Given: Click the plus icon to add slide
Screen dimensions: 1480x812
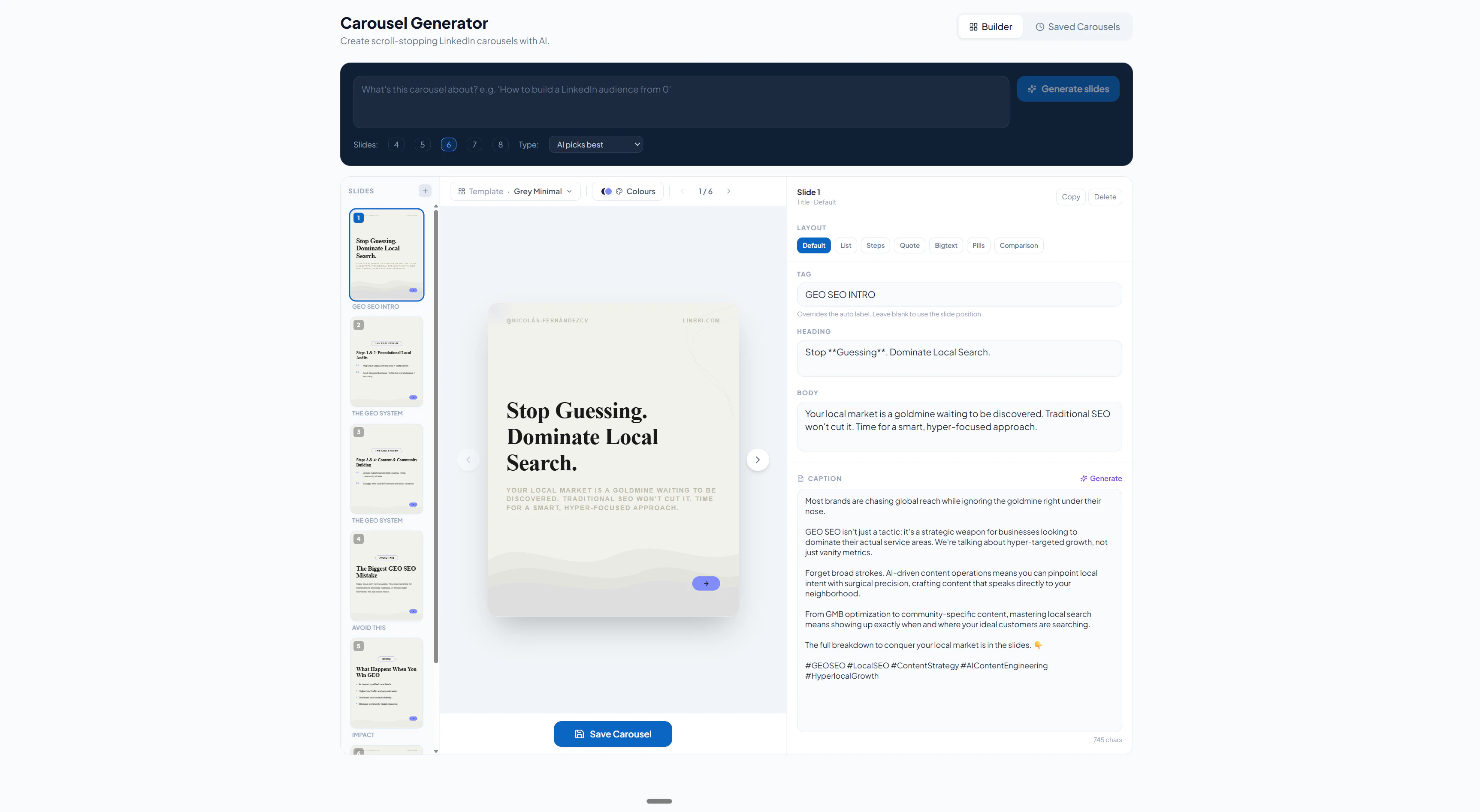Looking at the screenshot, I should click(425, 191).
